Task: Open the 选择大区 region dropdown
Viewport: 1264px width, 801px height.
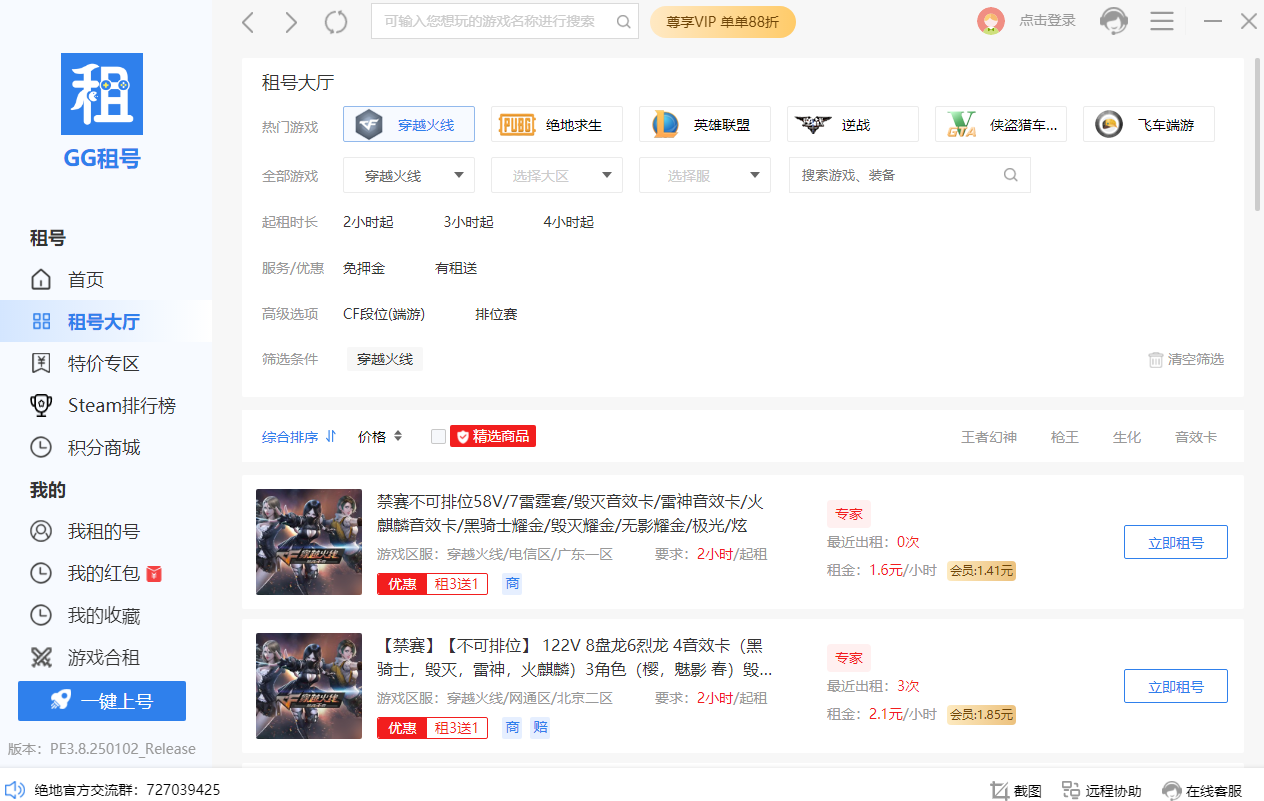Action: [x=556, y=174]
